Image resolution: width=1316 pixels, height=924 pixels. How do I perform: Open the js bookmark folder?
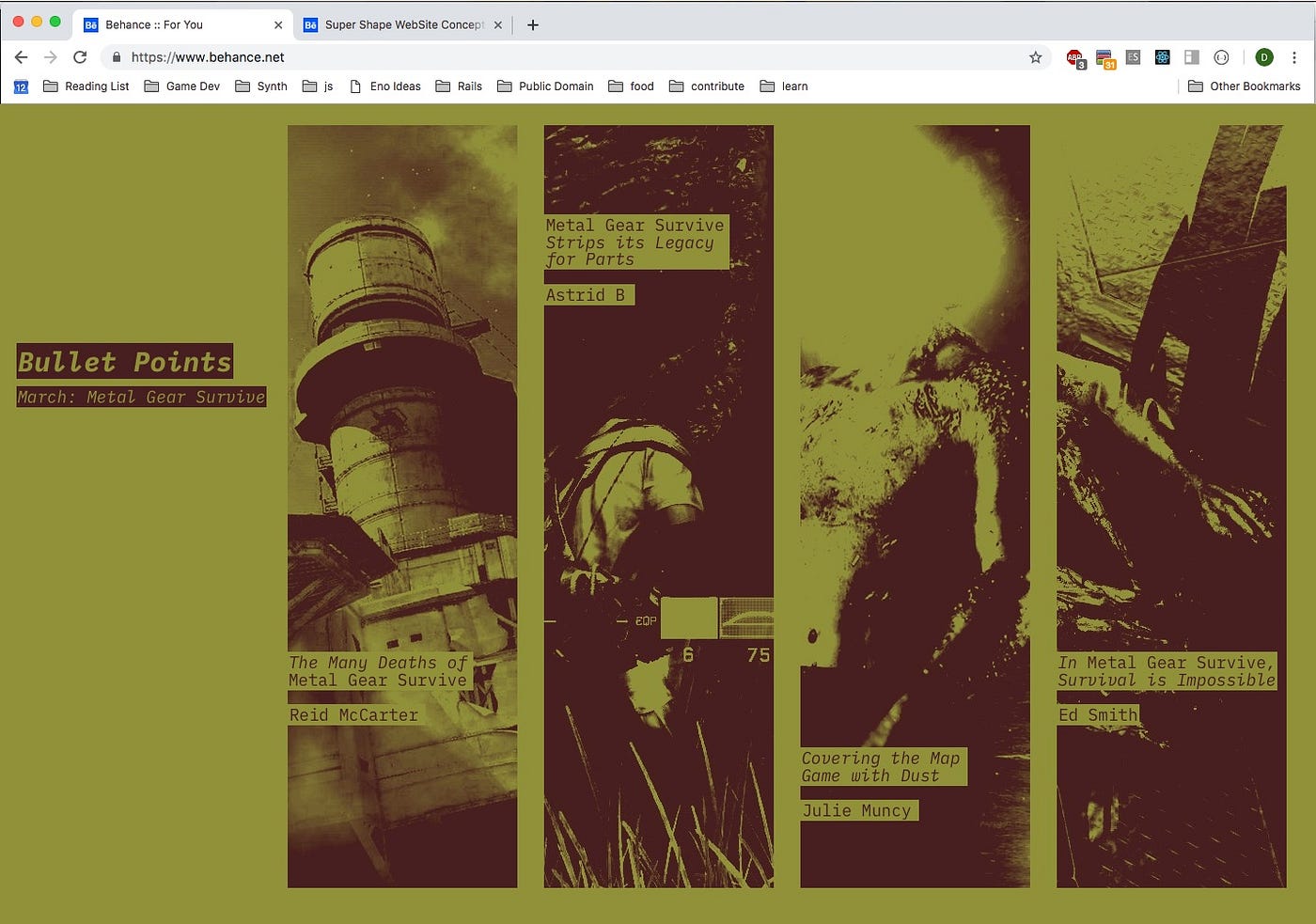tap(318, 86)
